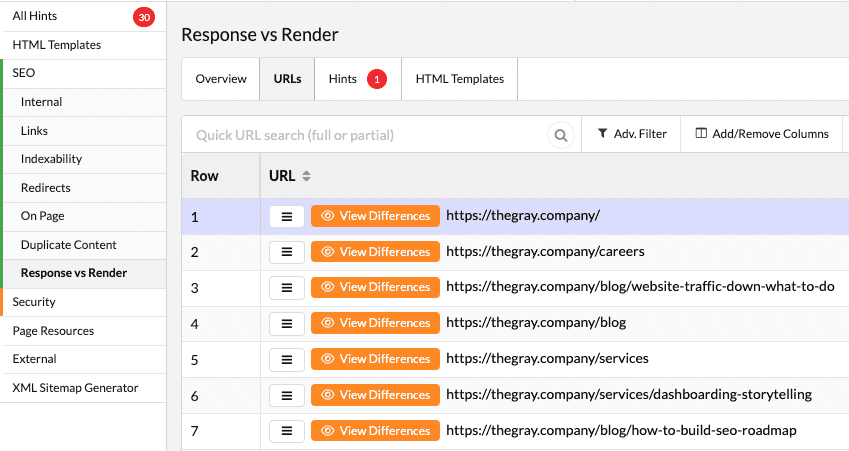
Task: Sort the table by URL column arrows
Action: coord(306,176)
